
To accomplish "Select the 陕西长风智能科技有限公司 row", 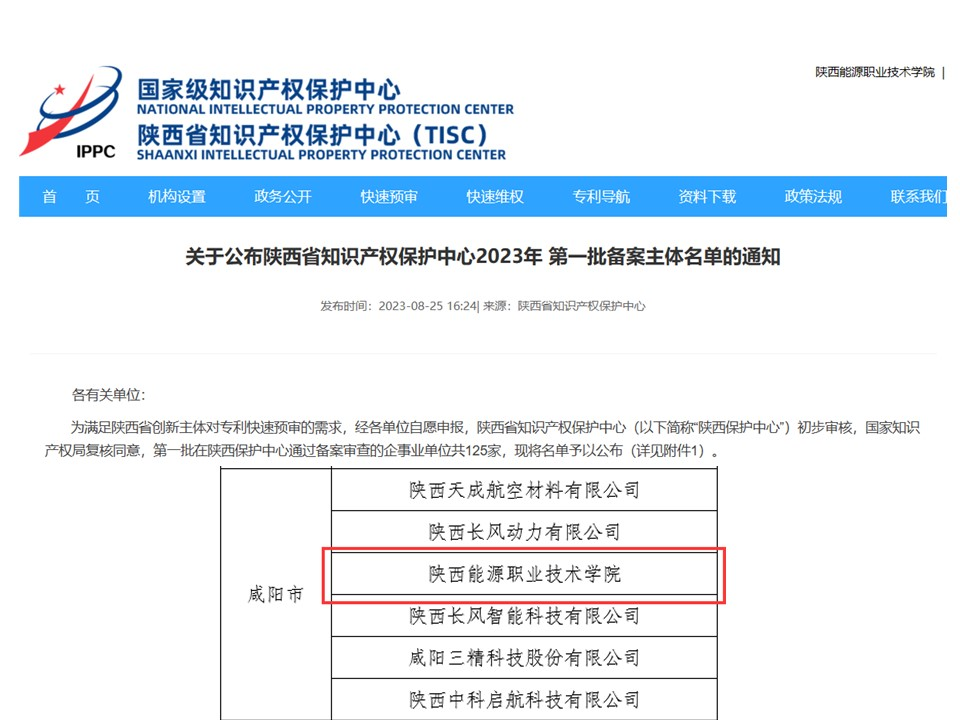I will (524, 616).
